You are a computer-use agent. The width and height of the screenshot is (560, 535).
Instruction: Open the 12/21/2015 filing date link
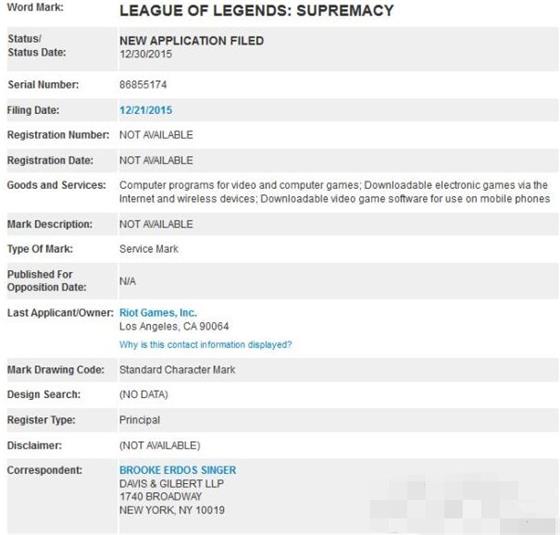click(x=146, y=110)
